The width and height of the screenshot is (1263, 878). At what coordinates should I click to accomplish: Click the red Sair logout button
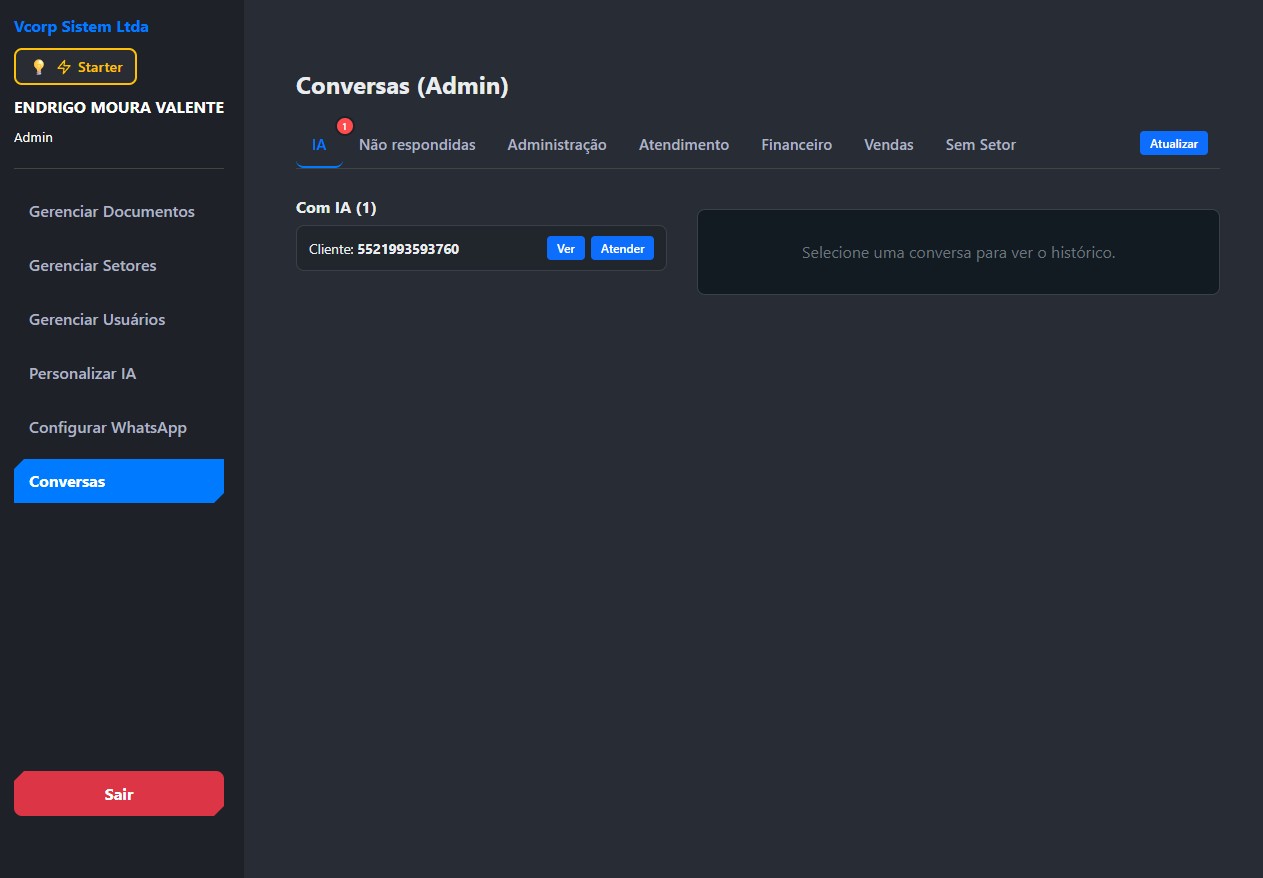(119, 794)
